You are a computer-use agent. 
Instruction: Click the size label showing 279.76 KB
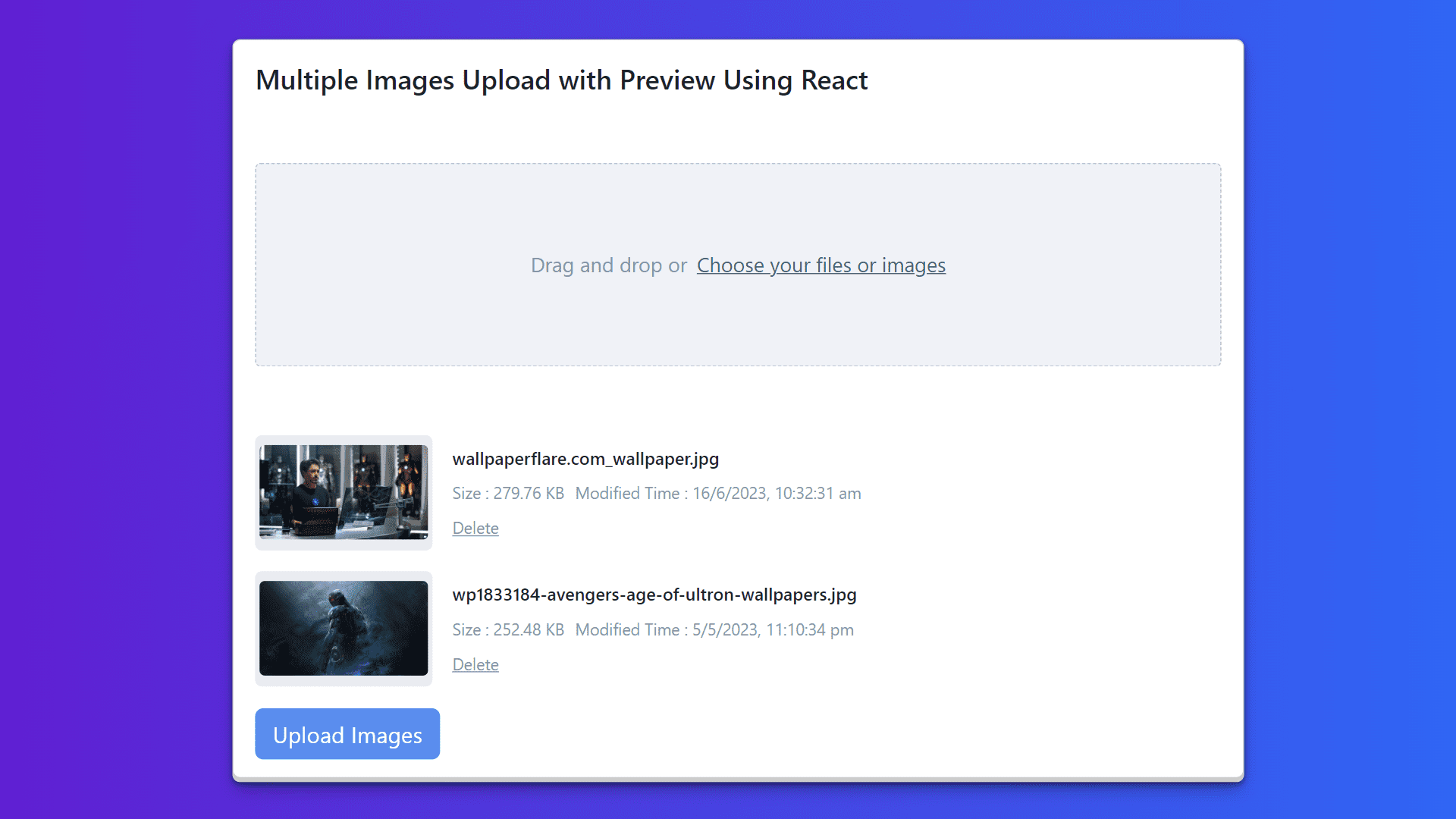tap(507, 493)
